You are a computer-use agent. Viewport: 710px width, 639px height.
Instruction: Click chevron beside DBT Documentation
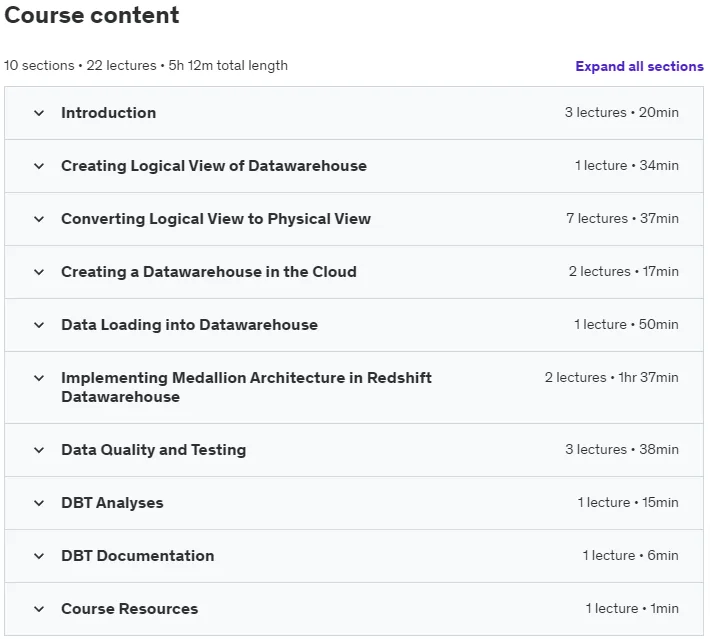(39, 556)
